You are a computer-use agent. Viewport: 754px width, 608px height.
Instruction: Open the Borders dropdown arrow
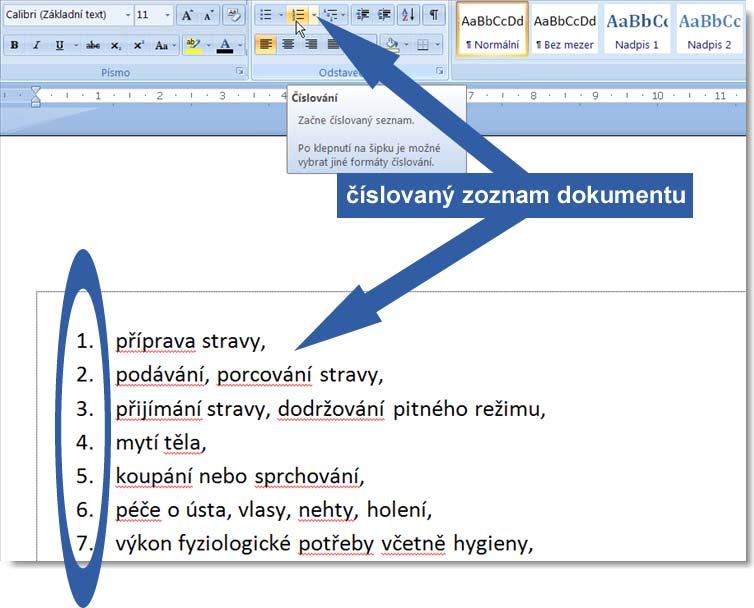coord(438,45)
